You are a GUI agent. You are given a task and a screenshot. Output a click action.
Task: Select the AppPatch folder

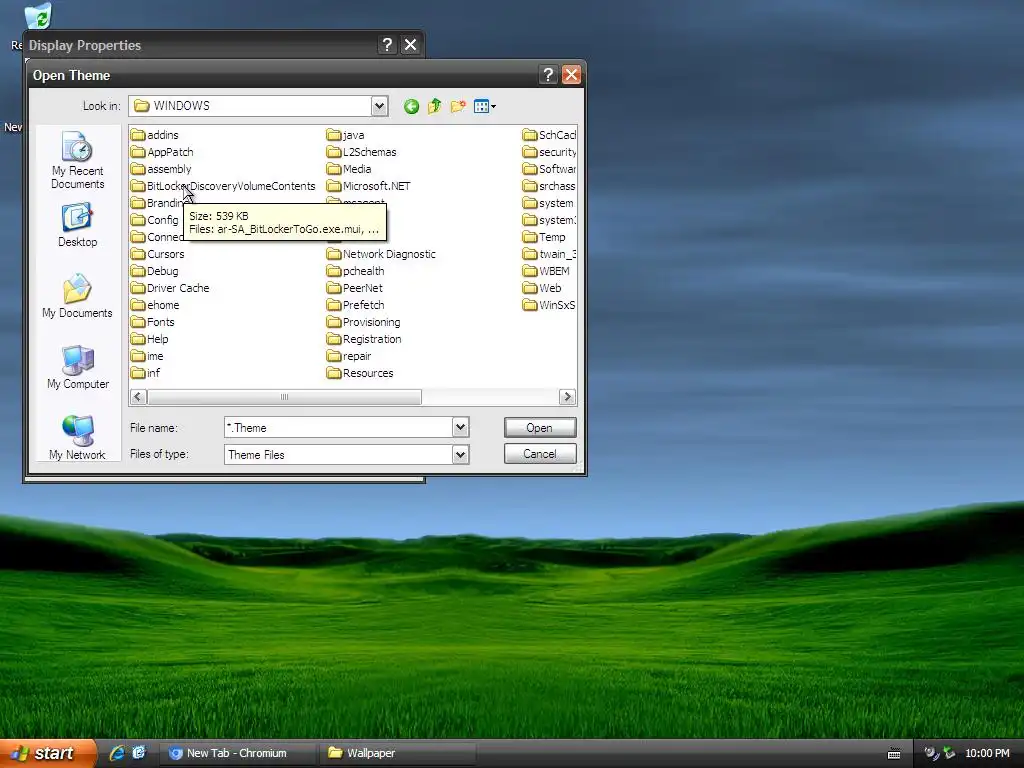162,152
